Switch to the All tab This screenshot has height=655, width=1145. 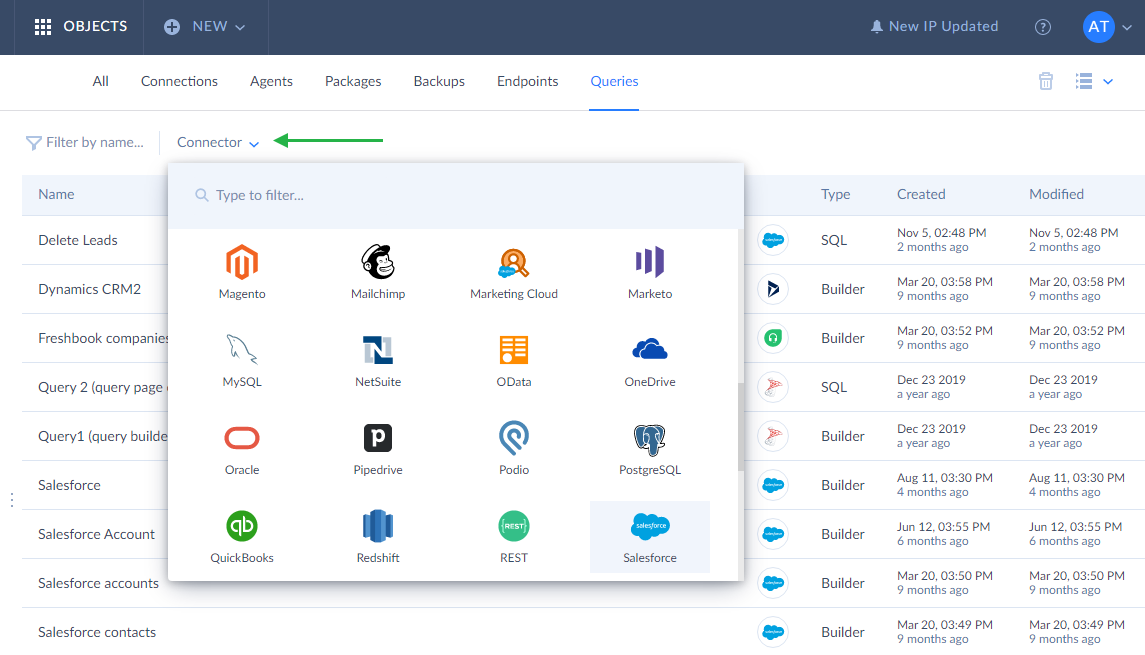[x=101, y=81]
